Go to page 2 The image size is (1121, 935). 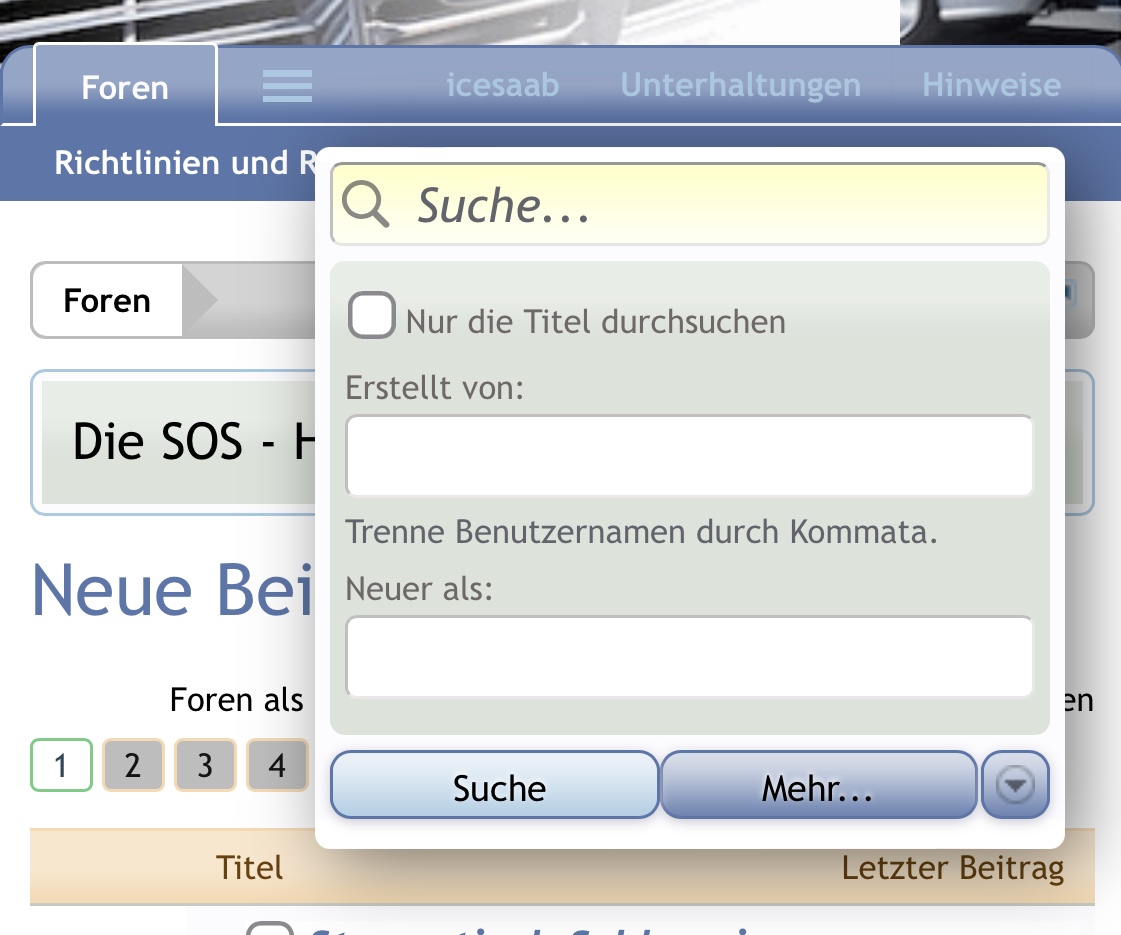[133, 766]
